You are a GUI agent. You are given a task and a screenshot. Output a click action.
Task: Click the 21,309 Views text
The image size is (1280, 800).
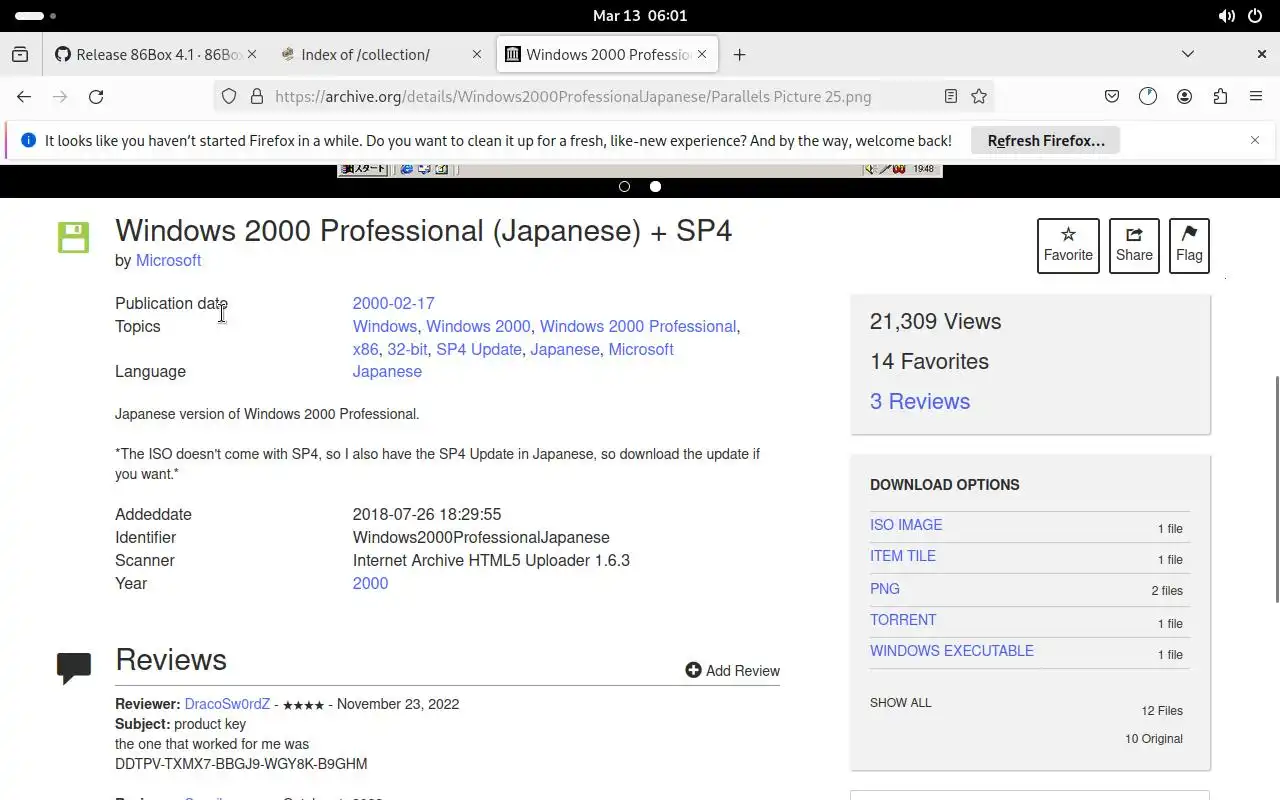click(935, 321)
